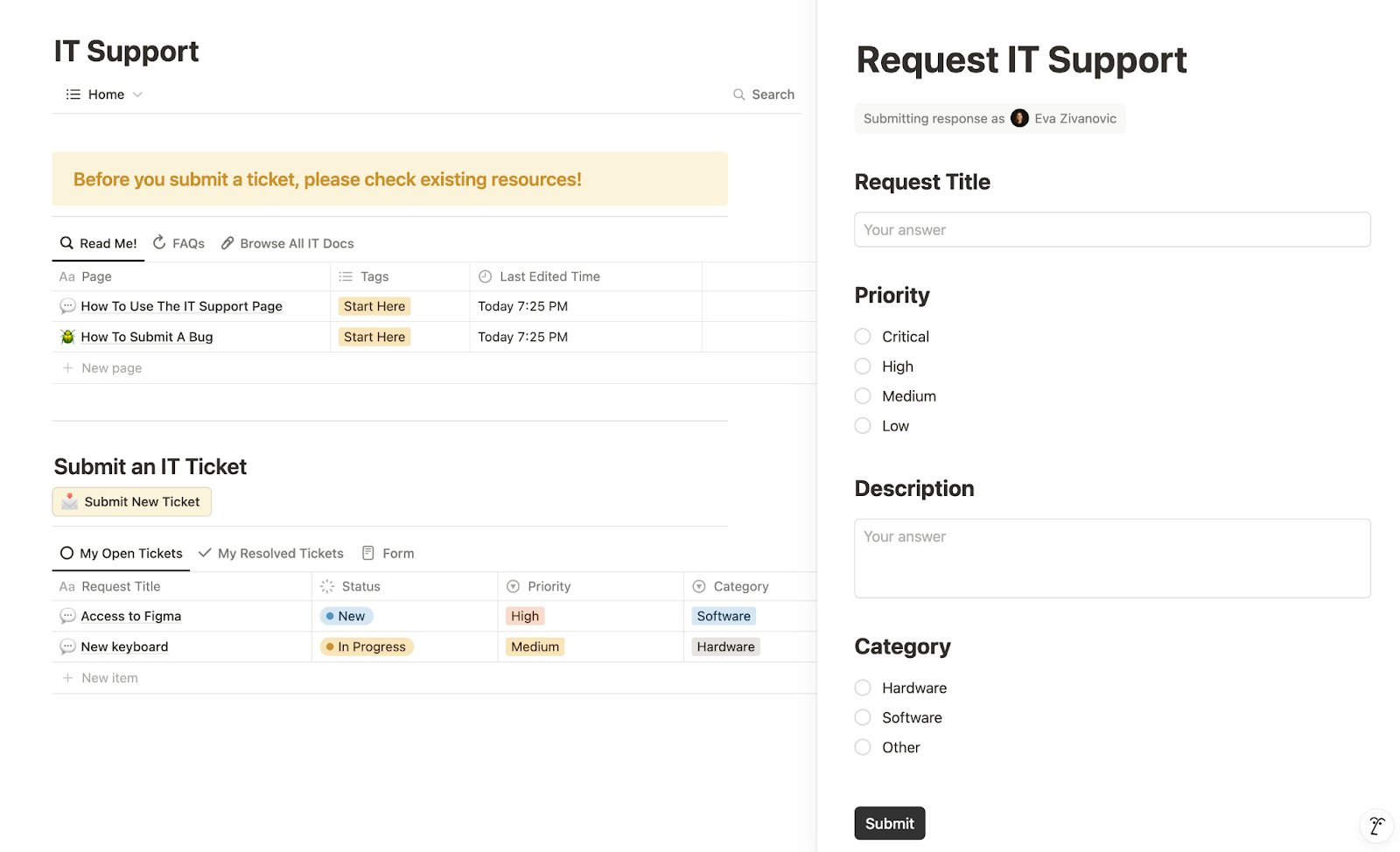Image resolution: width=1400 pixels, height=852 pixels.
Task: Click the speech bubble icon beside Access to Figma
Action: 67,616
